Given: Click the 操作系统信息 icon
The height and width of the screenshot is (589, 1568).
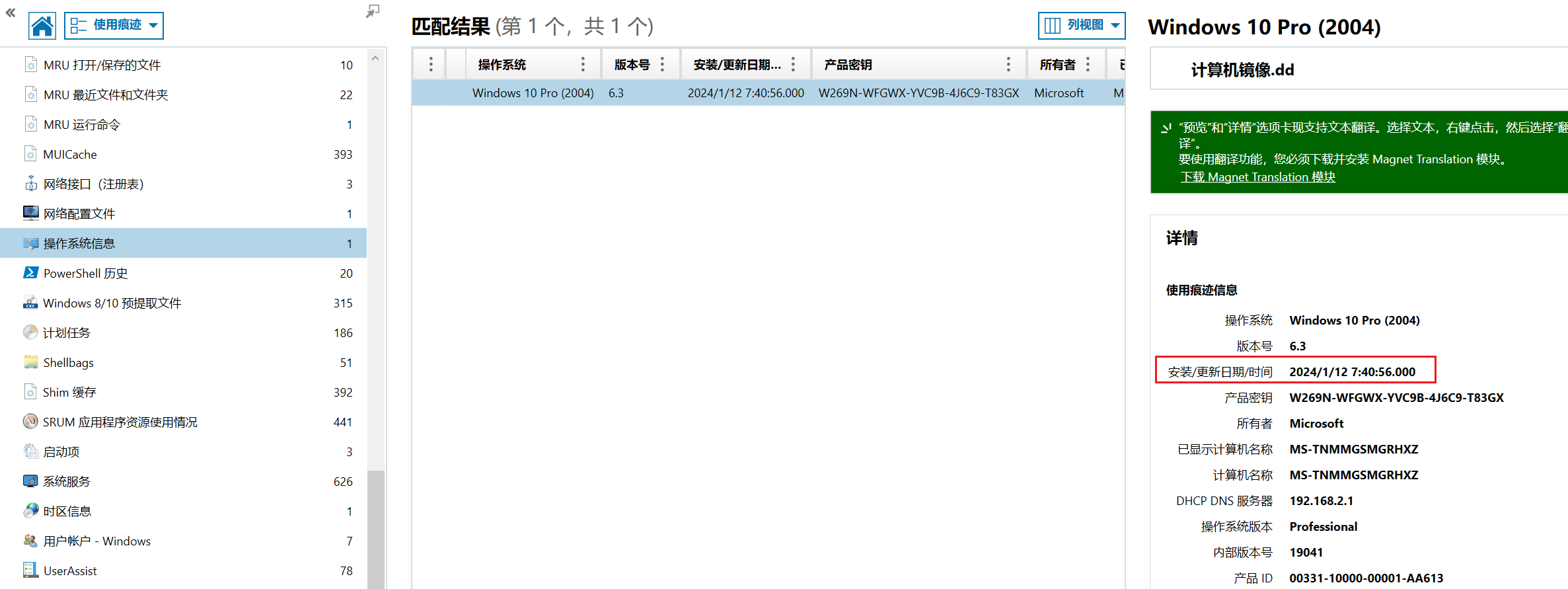Looking at the screenshot, I should pos(30,243).
